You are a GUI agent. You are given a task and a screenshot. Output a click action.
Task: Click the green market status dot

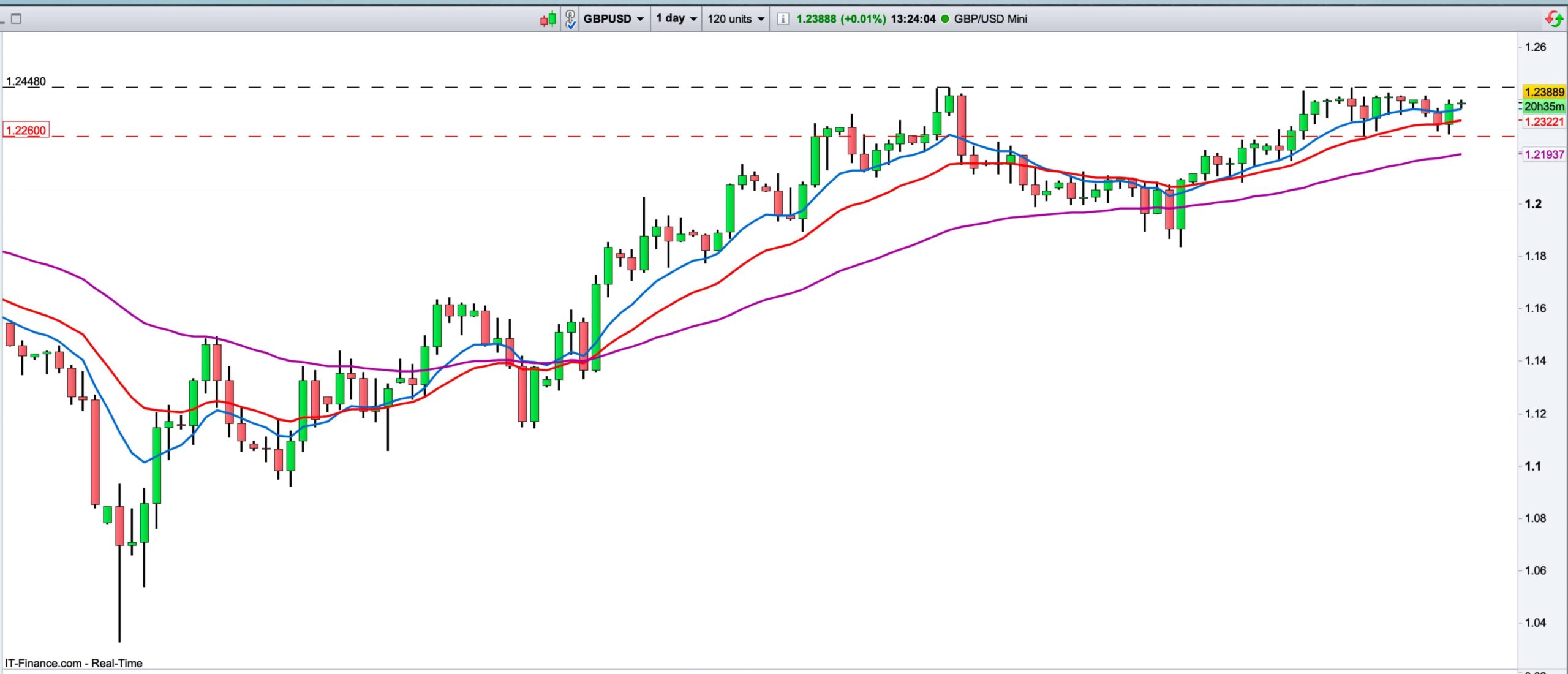pos(944,19)
